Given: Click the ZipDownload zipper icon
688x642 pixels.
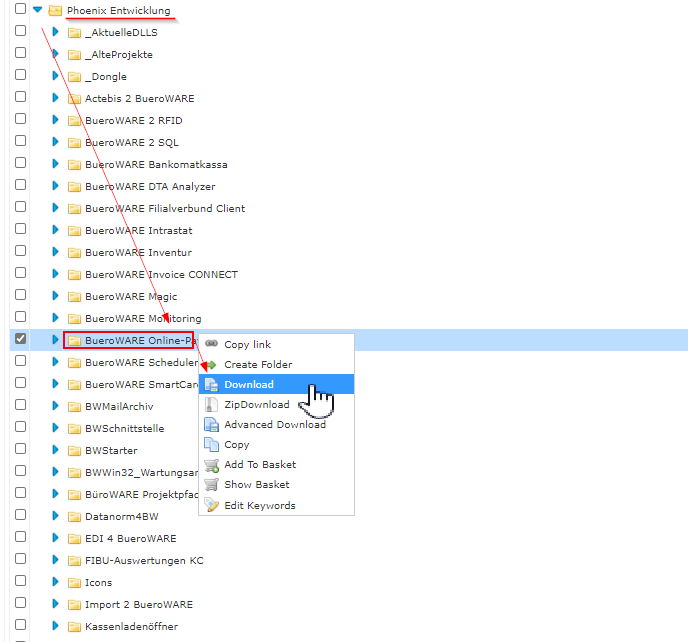Looking at the screenshot, I should (x=211, y=405).
